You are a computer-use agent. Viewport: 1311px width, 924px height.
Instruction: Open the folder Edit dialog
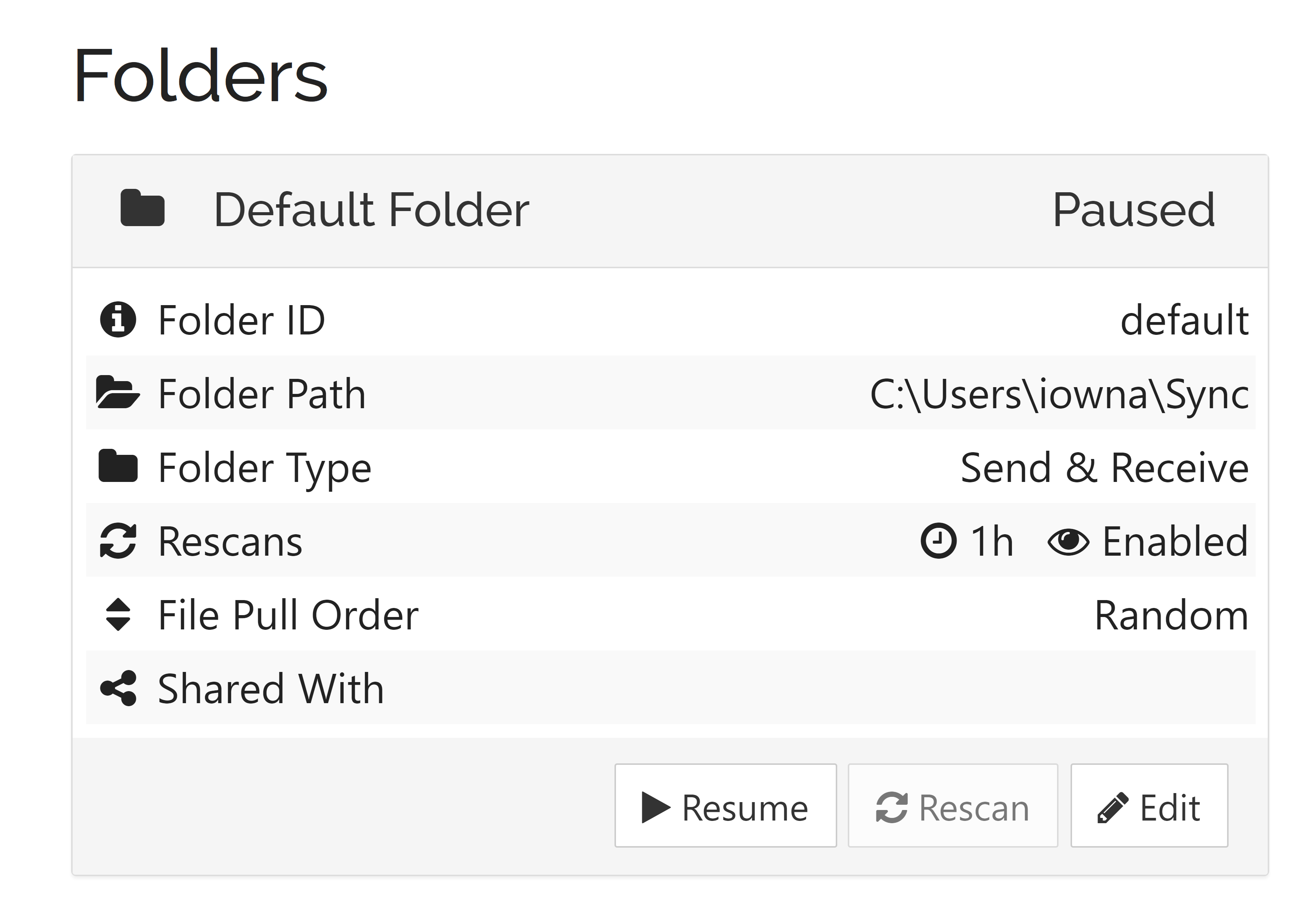[1149, 806]
